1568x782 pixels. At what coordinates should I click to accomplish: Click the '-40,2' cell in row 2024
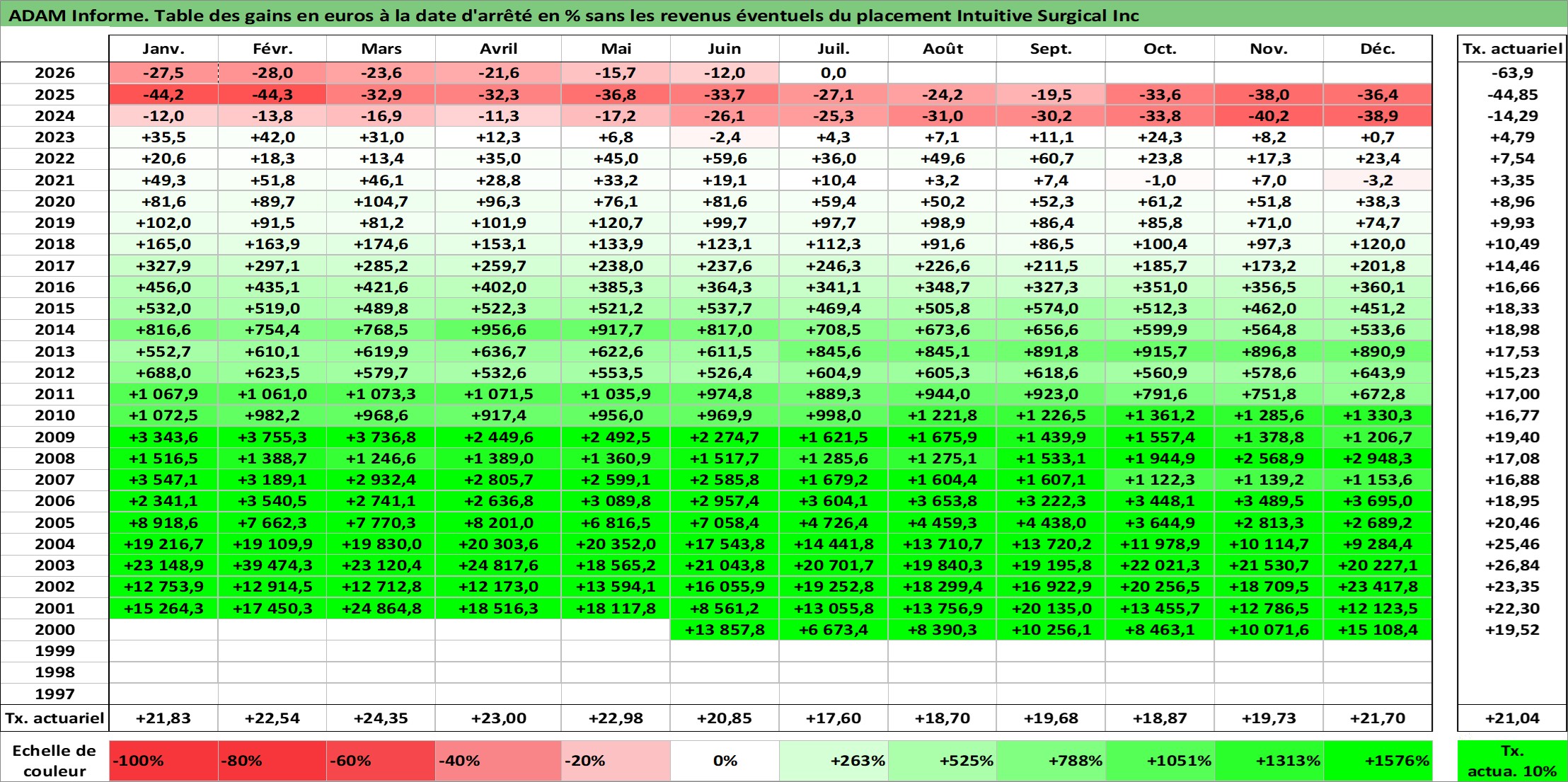(1269, 116)
